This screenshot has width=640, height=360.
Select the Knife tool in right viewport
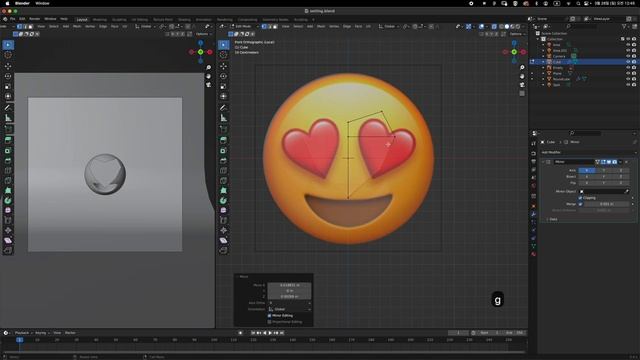pos(223,180)
